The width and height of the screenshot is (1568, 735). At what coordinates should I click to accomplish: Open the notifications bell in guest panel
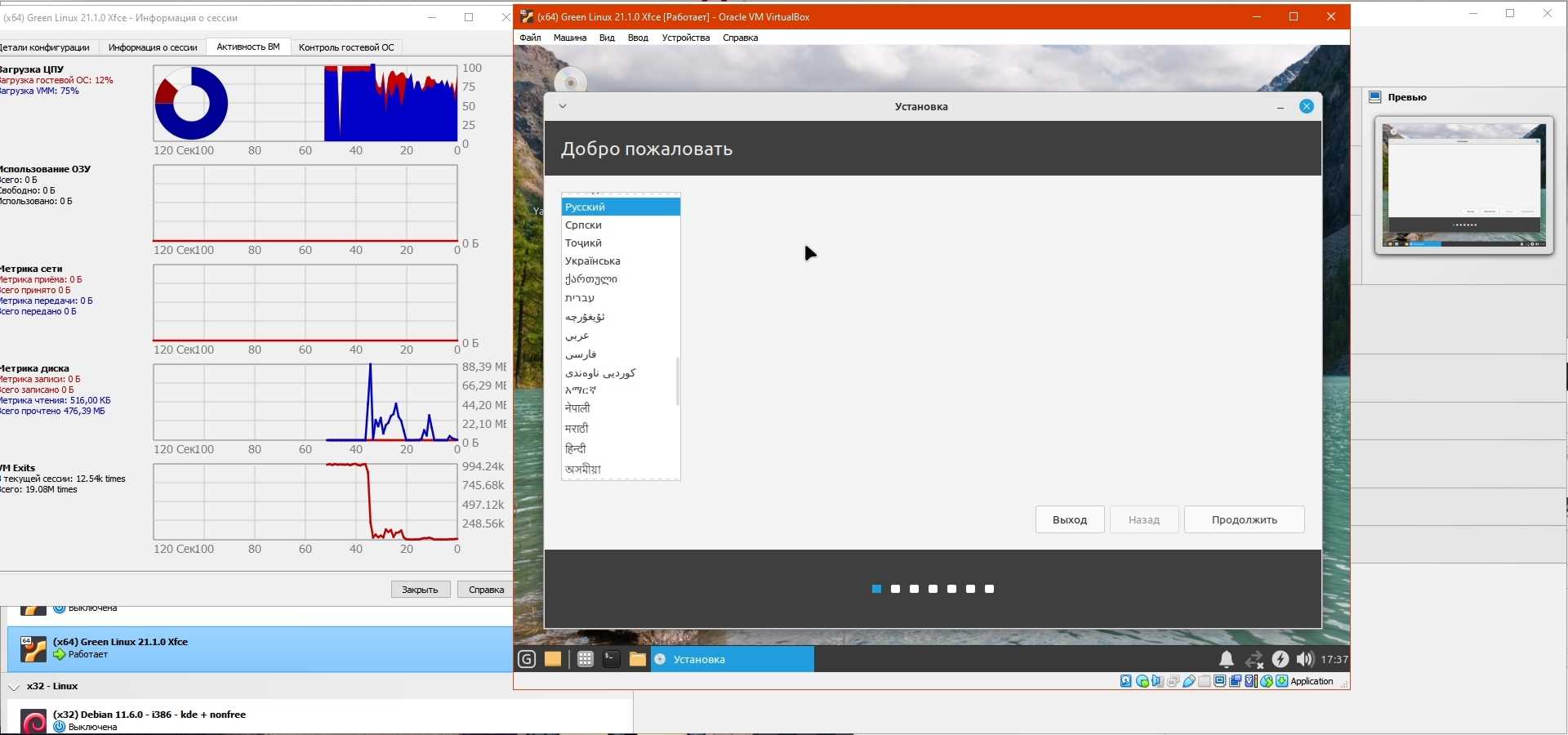point(1227,659)
